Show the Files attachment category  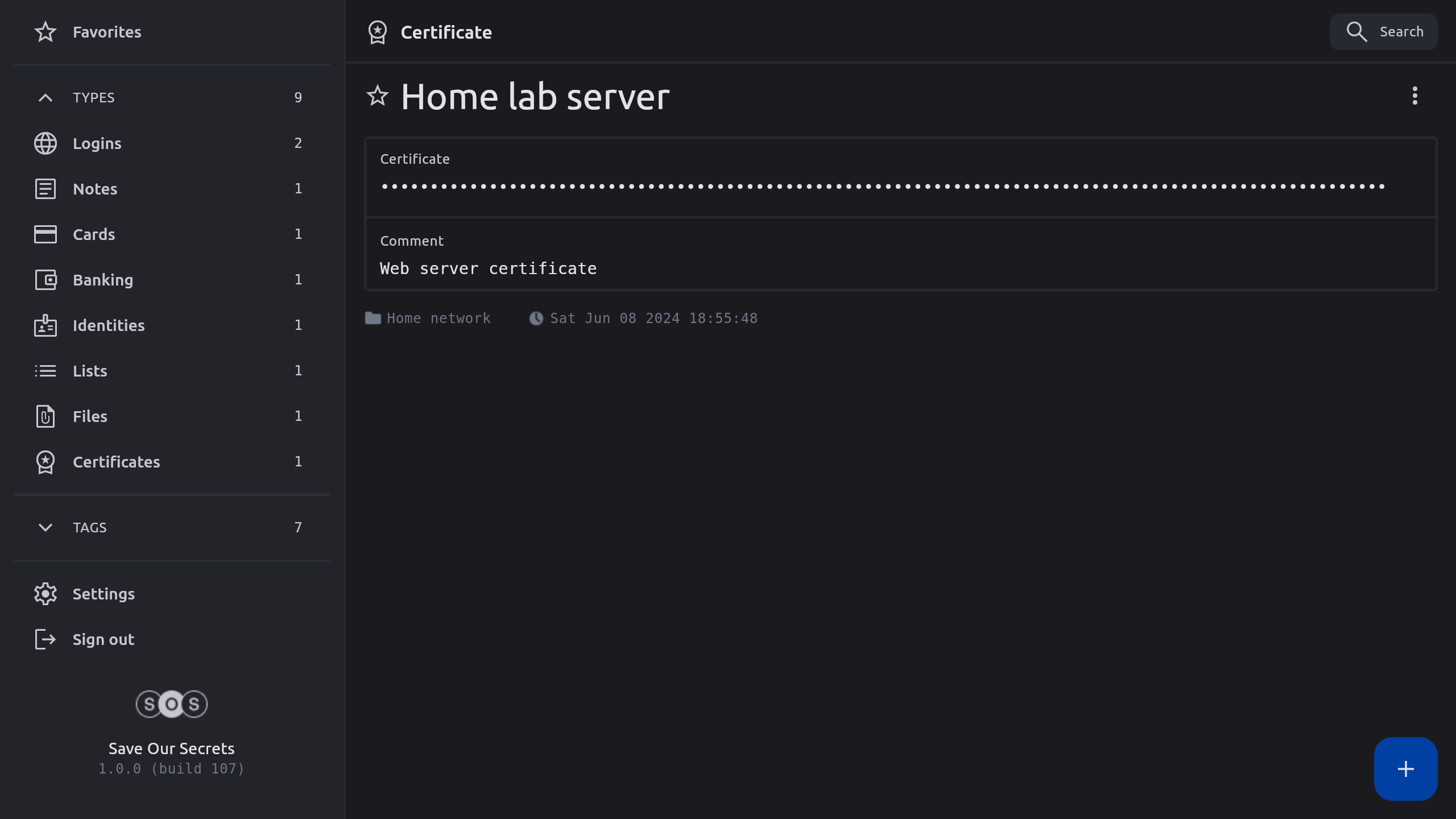(90, 416)
